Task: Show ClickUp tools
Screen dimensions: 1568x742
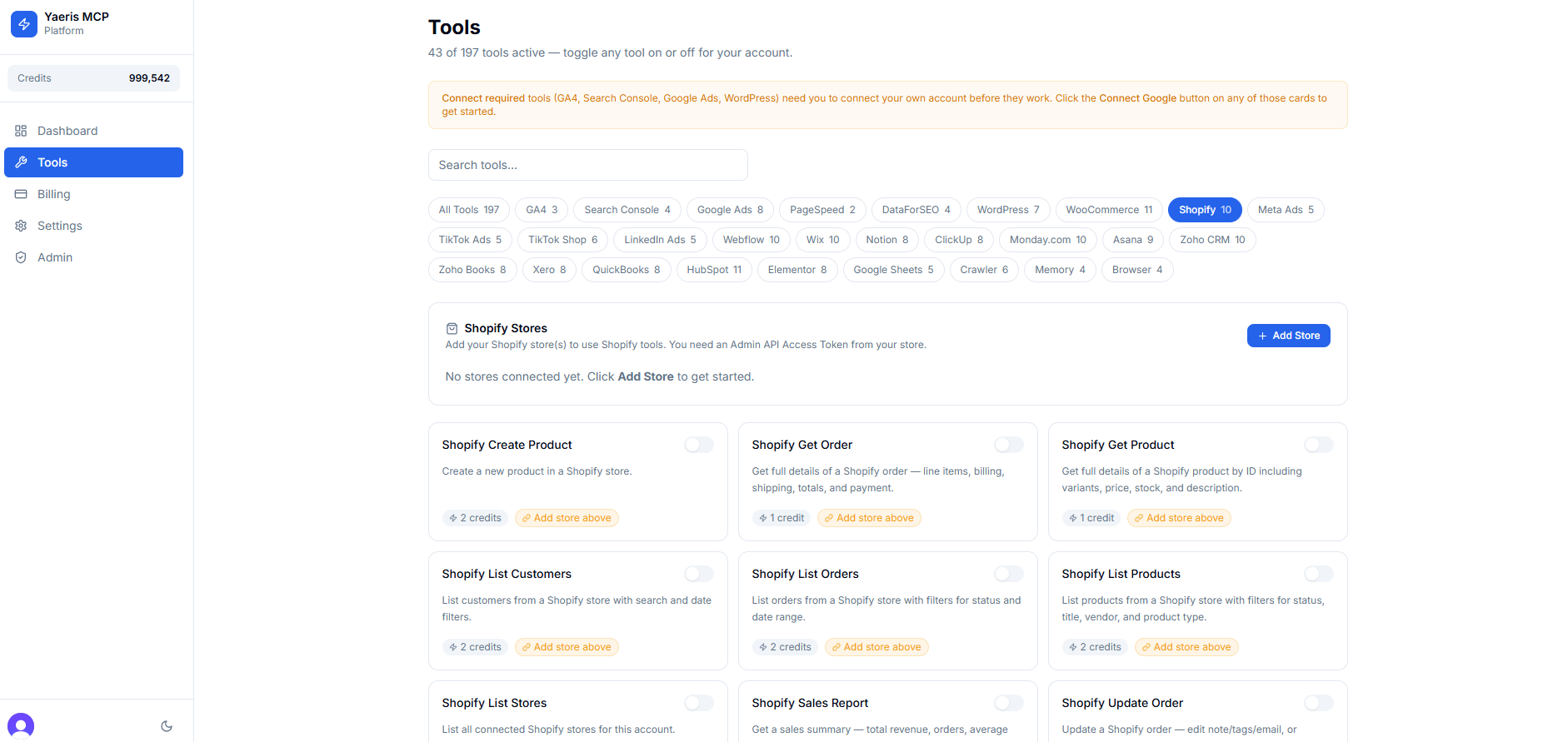Action: (959, 240)
